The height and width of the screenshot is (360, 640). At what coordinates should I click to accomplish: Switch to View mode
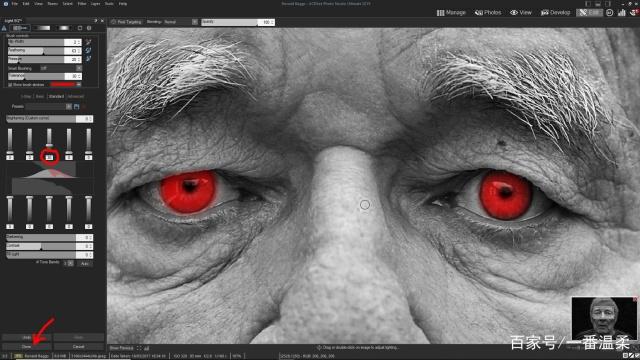click(x=521, y=13)
